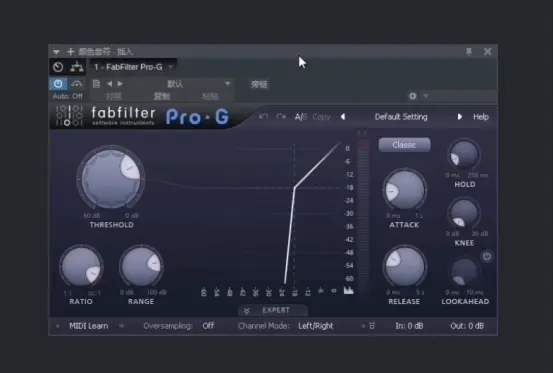Select the next preset arrow
Image resolution: width=554 pixels, height=373 pixels.
[459, 117]
